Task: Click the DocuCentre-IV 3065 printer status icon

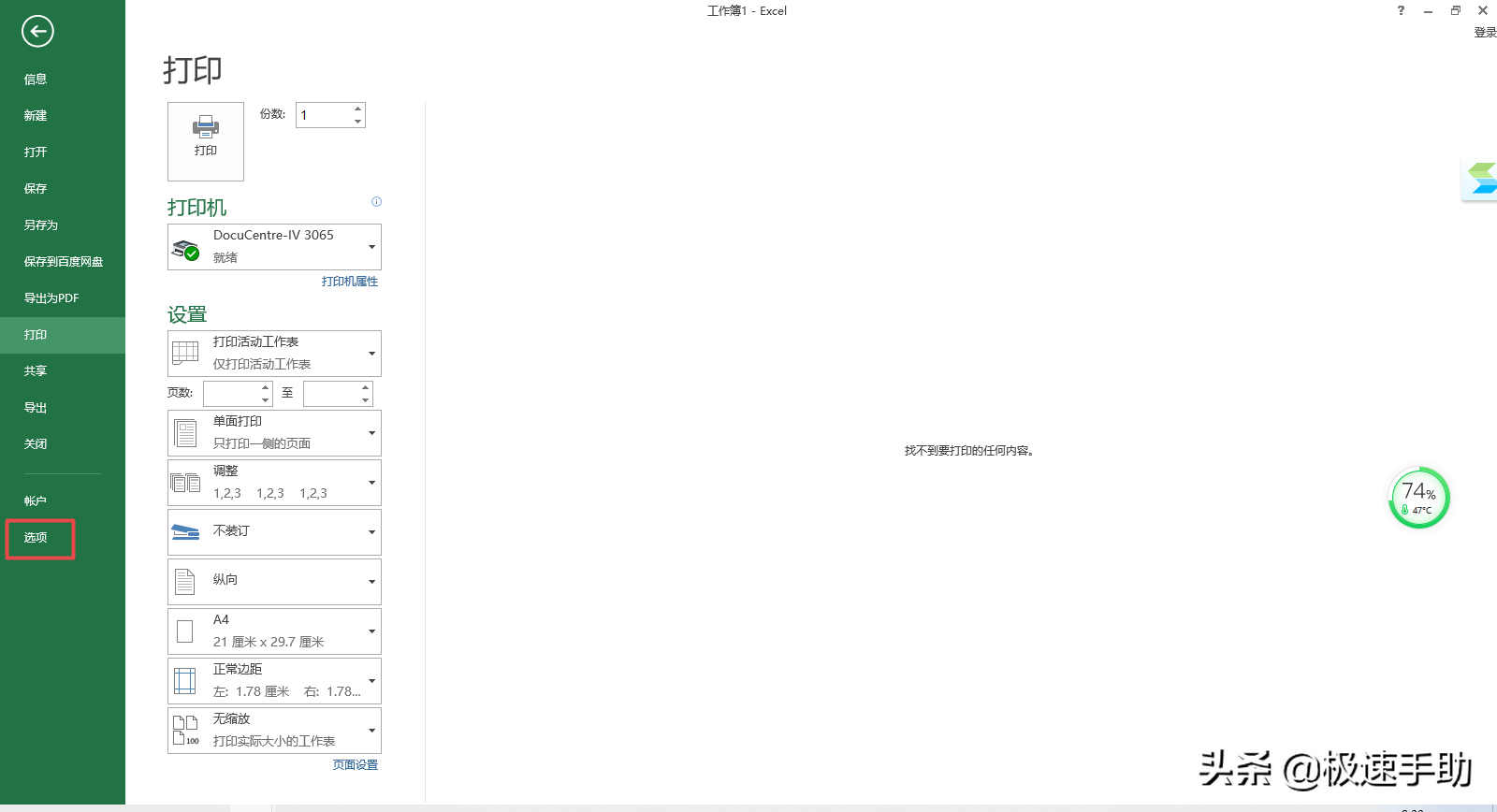Action: 185,248
